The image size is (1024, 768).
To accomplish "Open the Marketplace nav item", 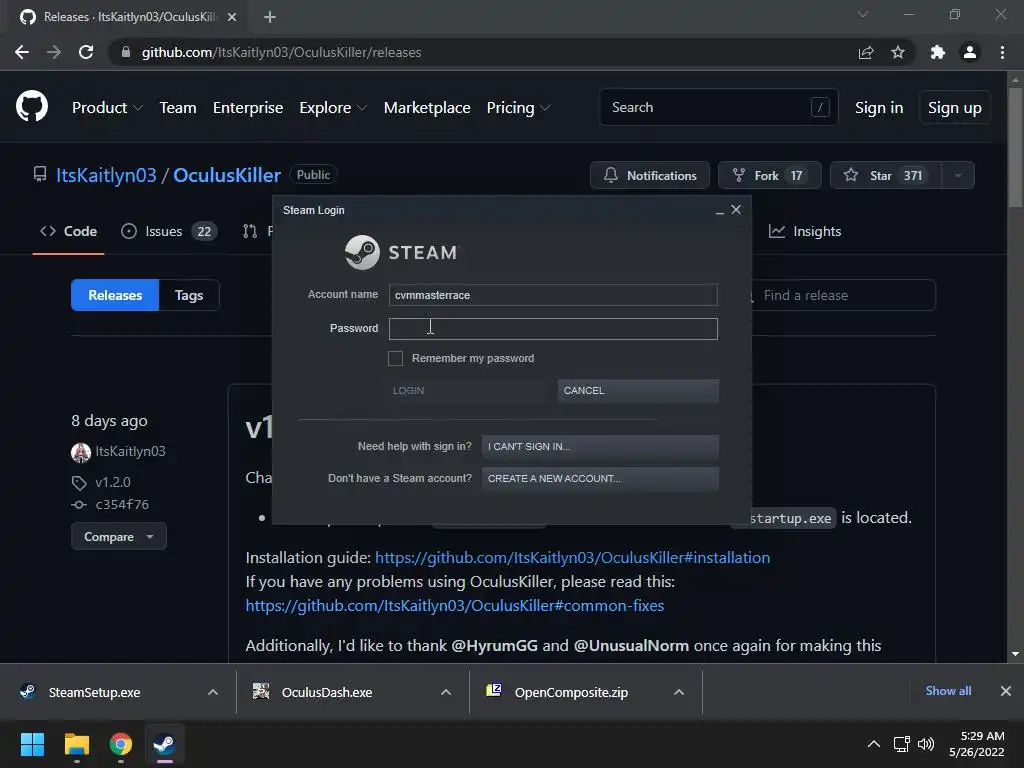I will (427, 108).
